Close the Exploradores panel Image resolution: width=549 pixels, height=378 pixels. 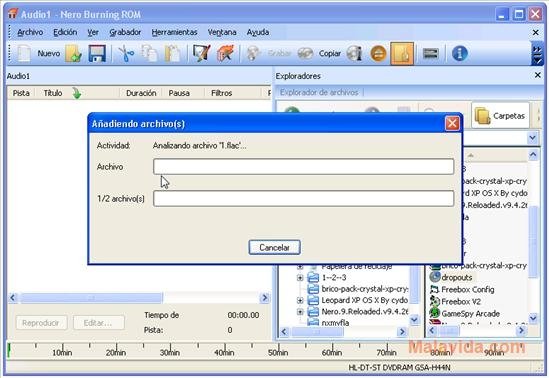coord(538,75)
